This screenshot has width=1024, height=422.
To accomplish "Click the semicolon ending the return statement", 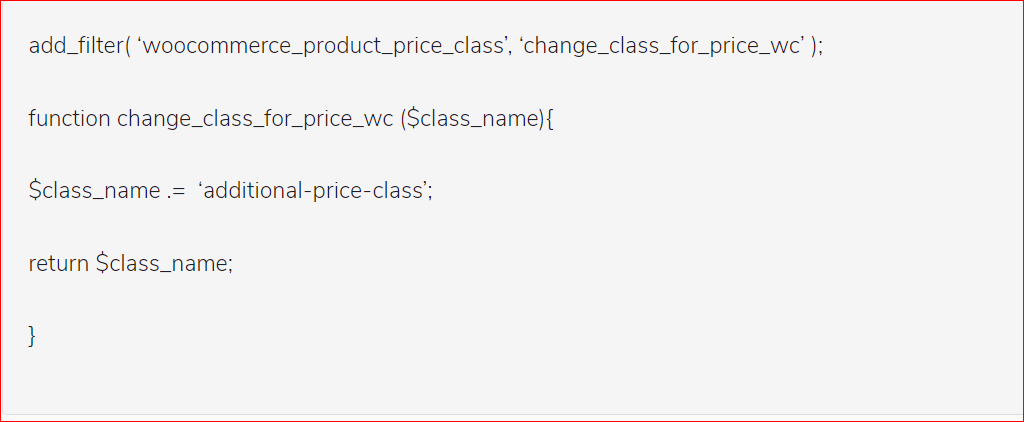I will (230, 265).
